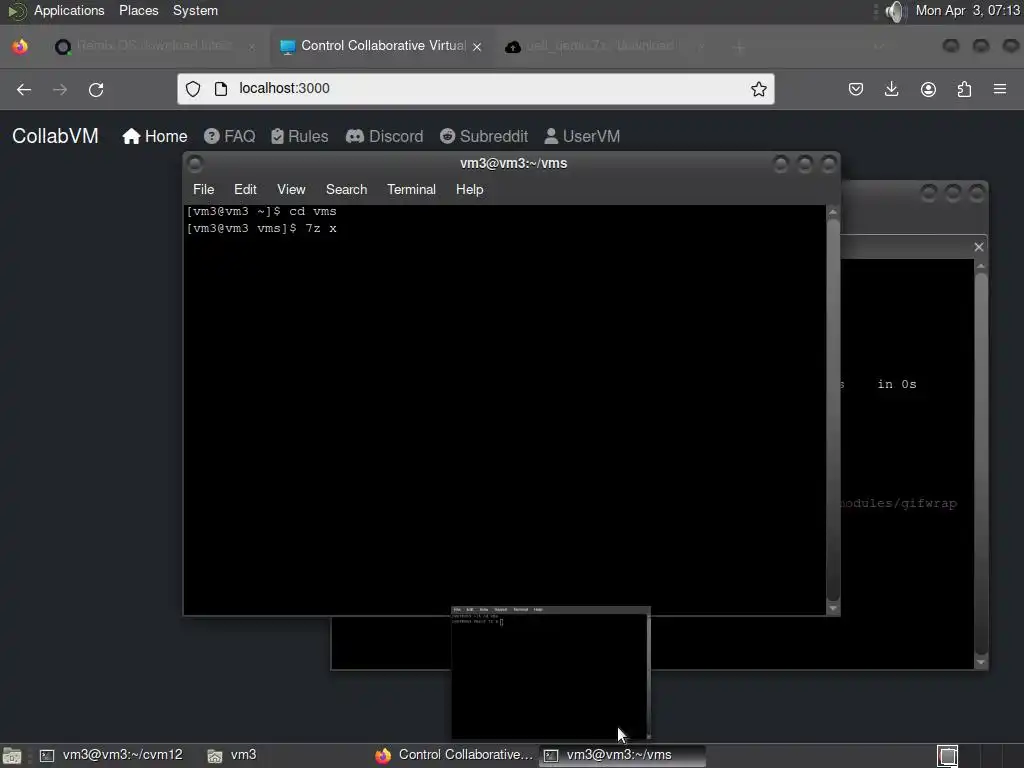Click the vms terminal scrollbar down arrow
Screen dimensions: 1024x768
coord(833,608)
